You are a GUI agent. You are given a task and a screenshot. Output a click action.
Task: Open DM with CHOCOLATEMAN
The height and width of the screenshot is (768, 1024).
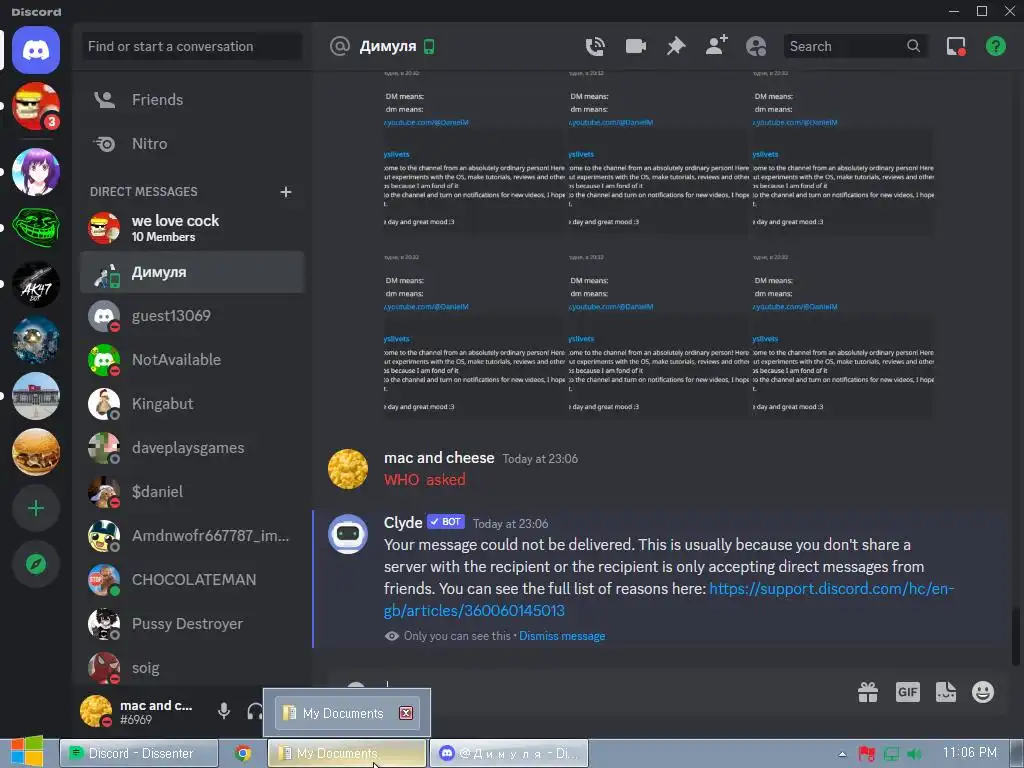(x=192, y=580)
